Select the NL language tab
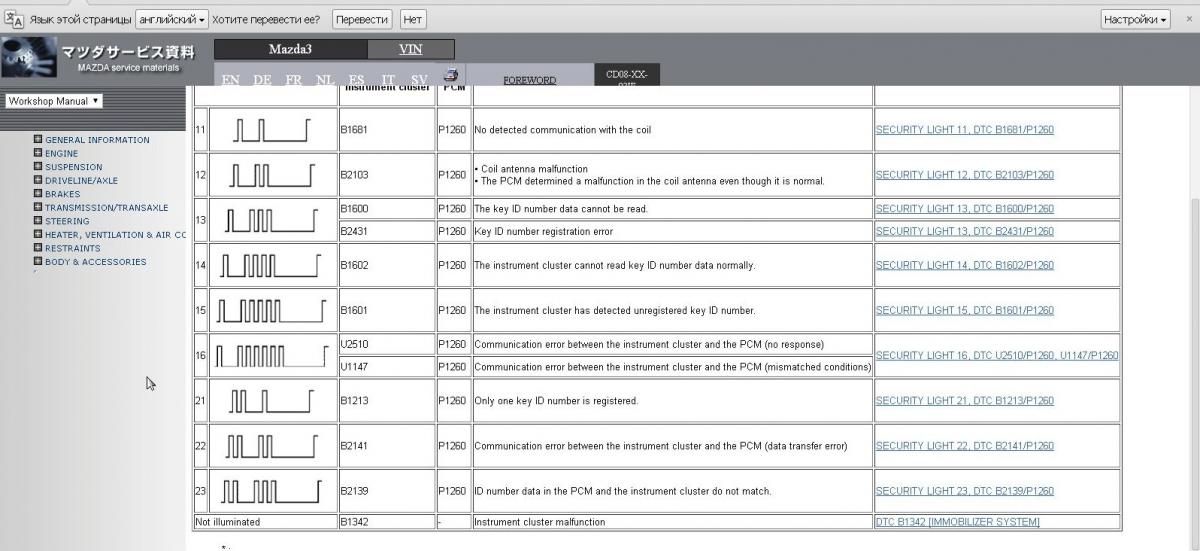The height and width of the screenshot is (551, 1200). 325,80
